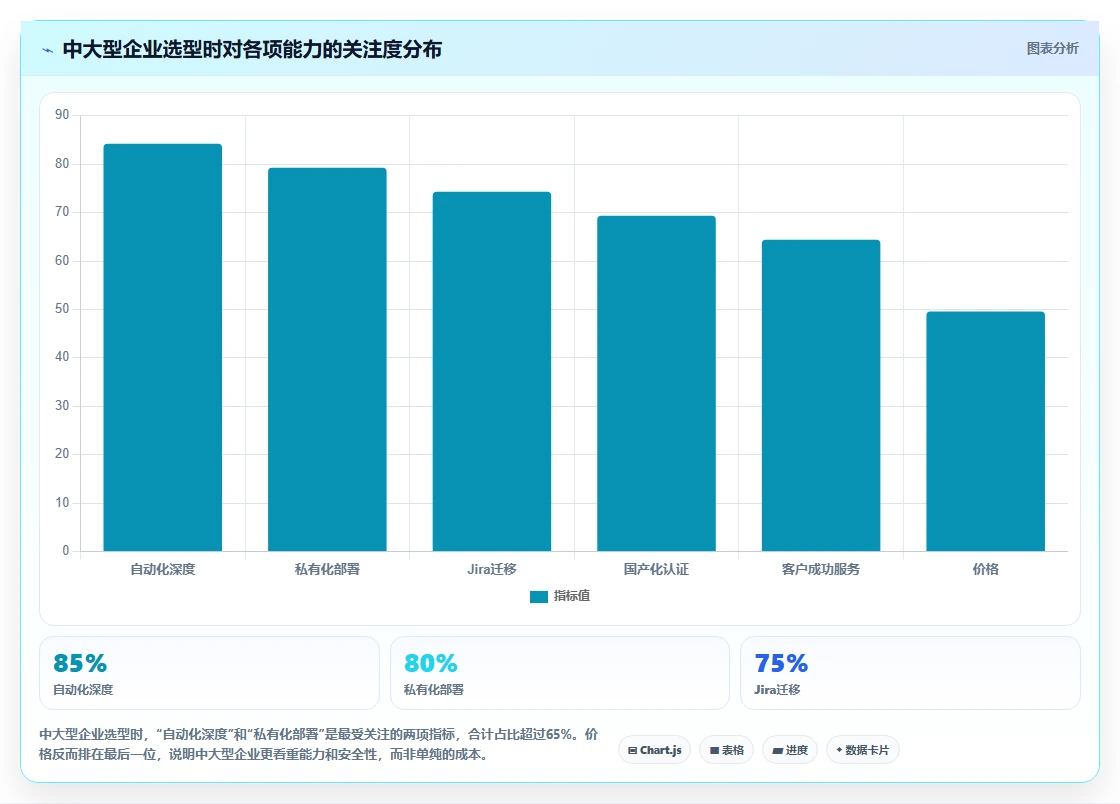Click the summary paragraph beginning 中大型企业选型时
The image size is (1120, 804).
(x=319, y=744)
